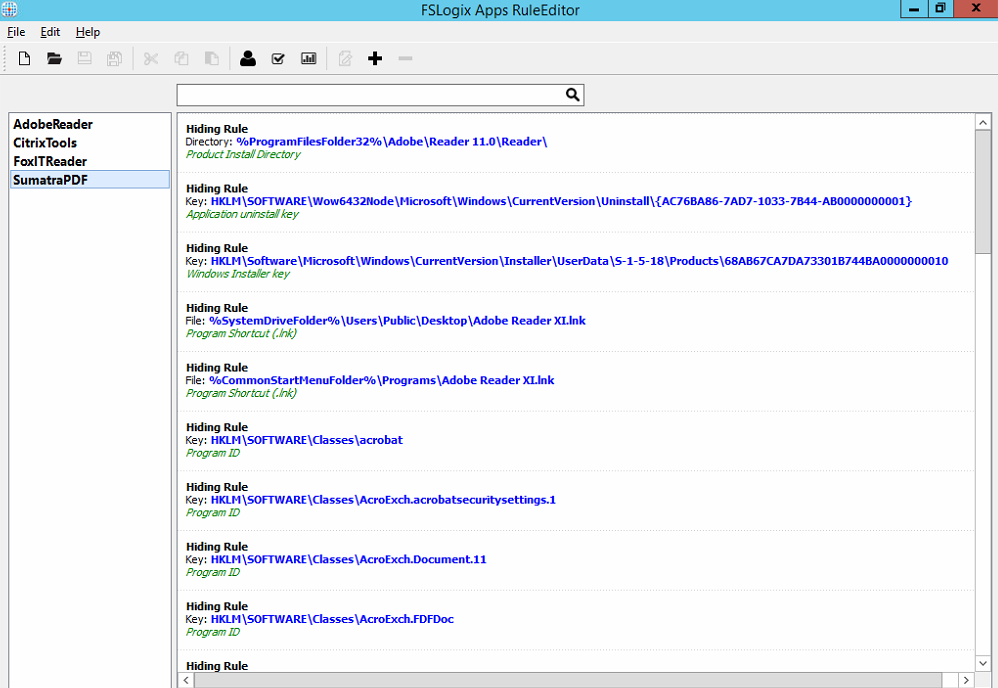Viewport: 998px width, 688px height.
Task: Click the vertical scrollbar up arrow
Action: (983, 122)
